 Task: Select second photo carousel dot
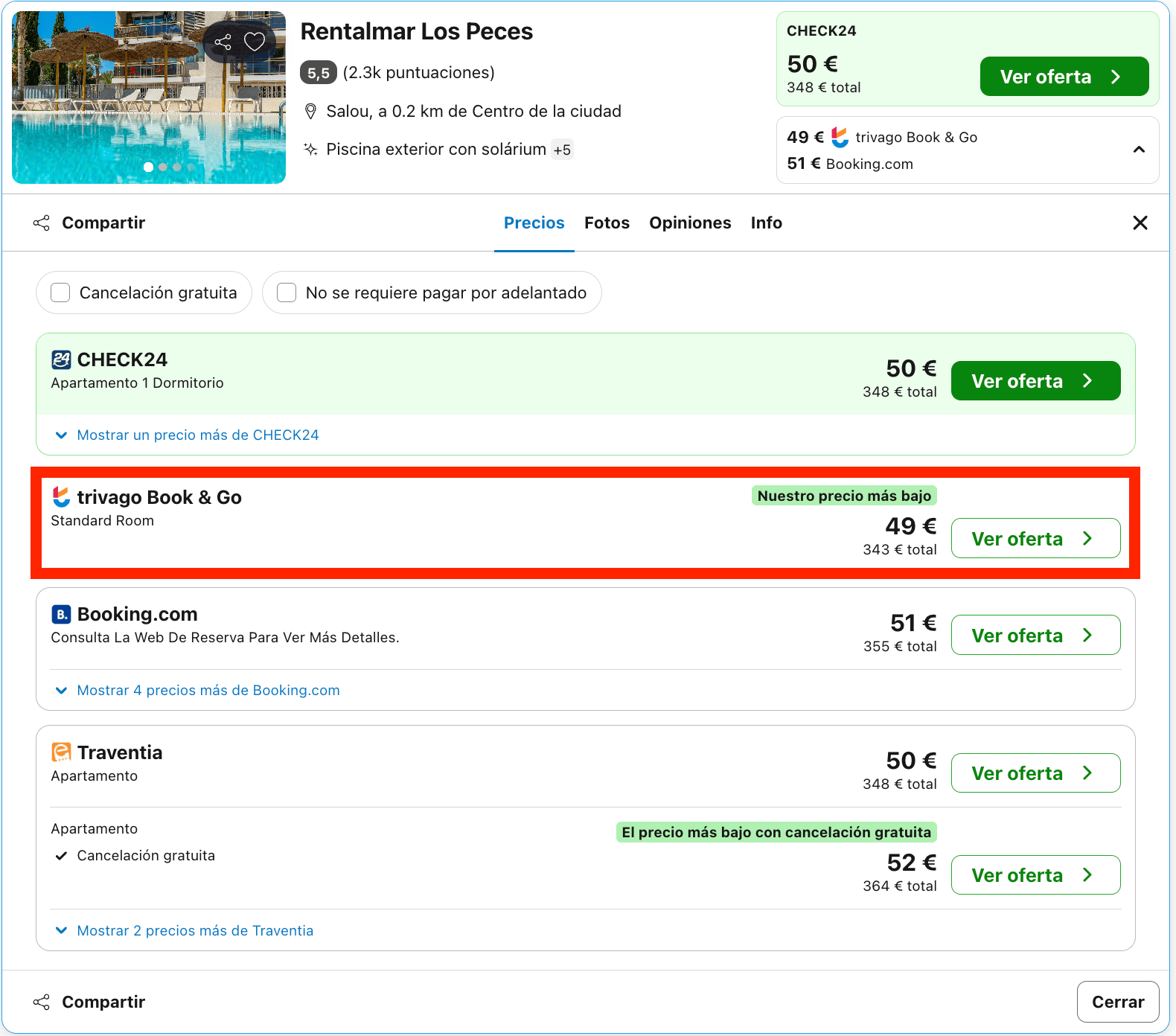point(163,167)
